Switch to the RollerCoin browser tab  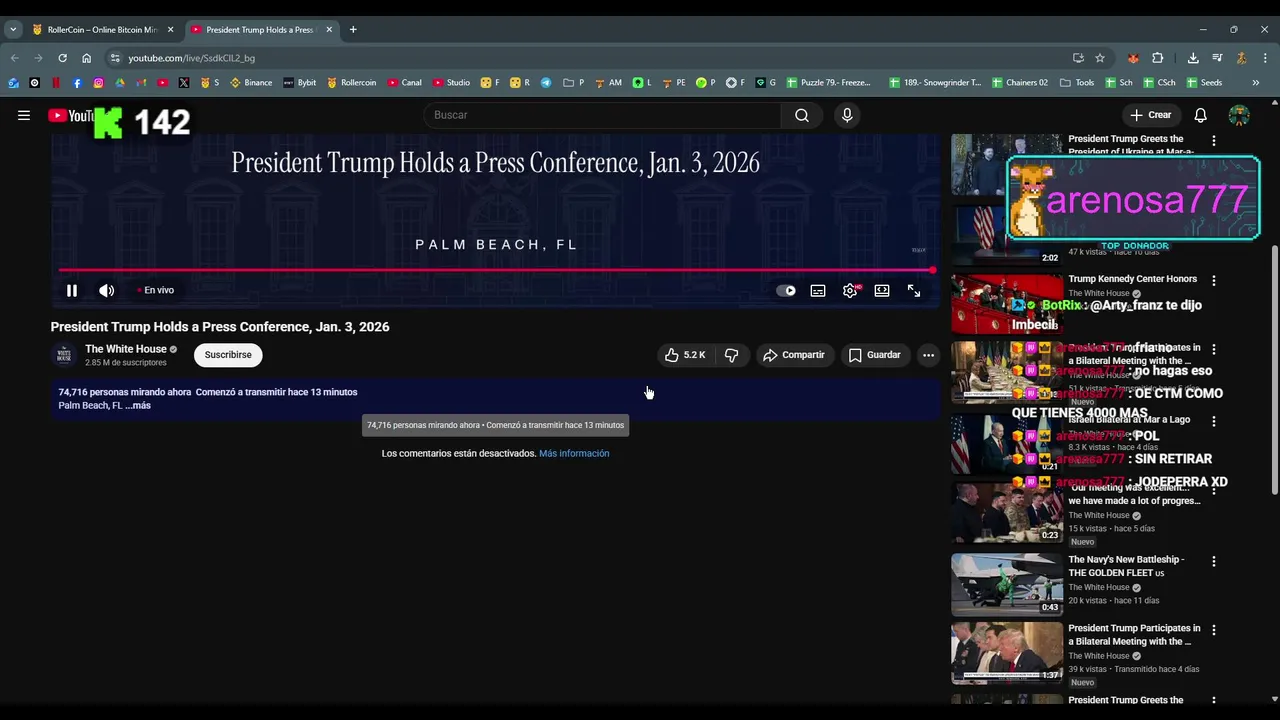tap(103, 30)
